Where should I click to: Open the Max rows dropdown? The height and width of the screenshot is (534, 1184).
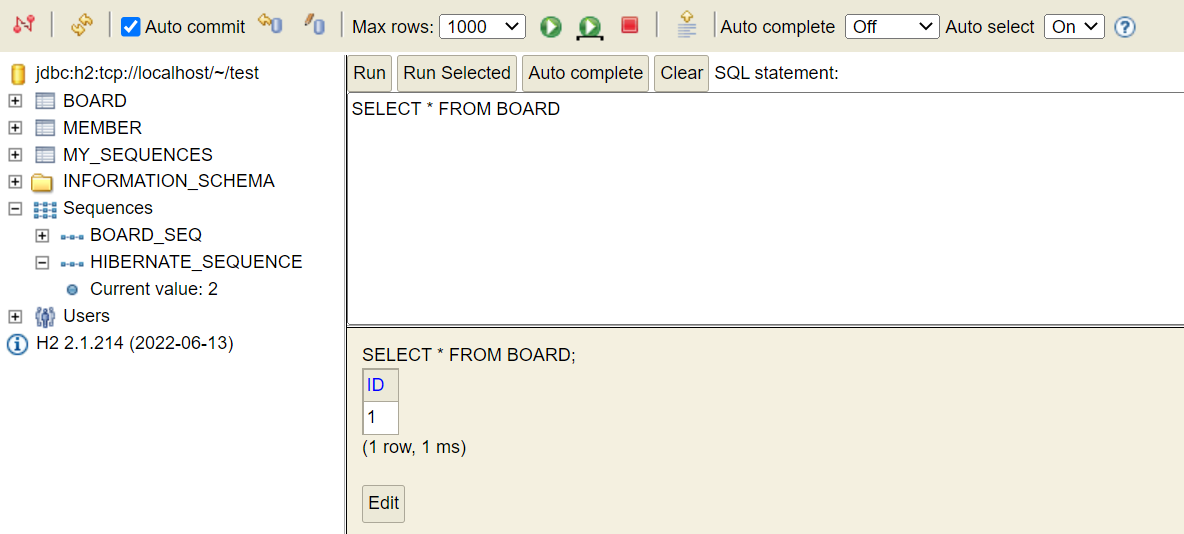coord(483,26)
